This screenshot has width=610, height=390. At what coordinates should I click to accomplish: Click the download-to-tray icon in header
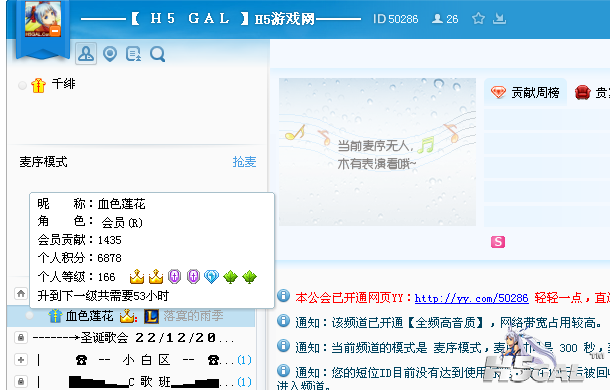(499, 19)
